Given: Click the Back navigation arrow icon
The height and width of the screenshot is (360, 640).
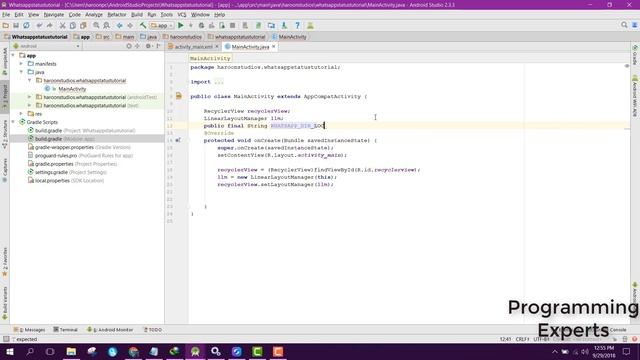Looking at the screenshot, I should point(120,25).
